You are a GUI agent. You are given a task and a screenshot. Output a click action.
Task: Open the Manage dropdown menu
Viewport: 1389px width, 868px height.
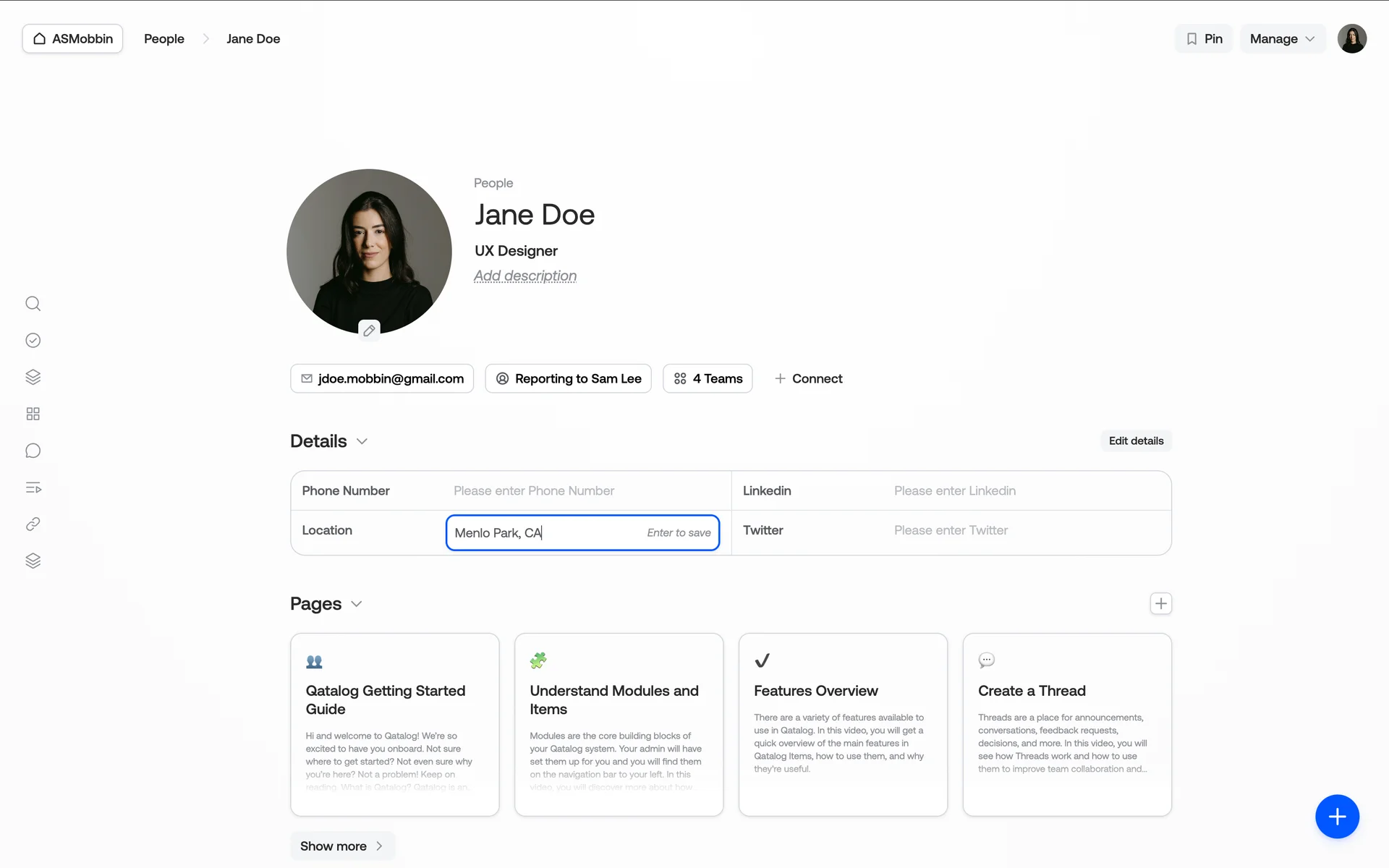[1282, 39]
